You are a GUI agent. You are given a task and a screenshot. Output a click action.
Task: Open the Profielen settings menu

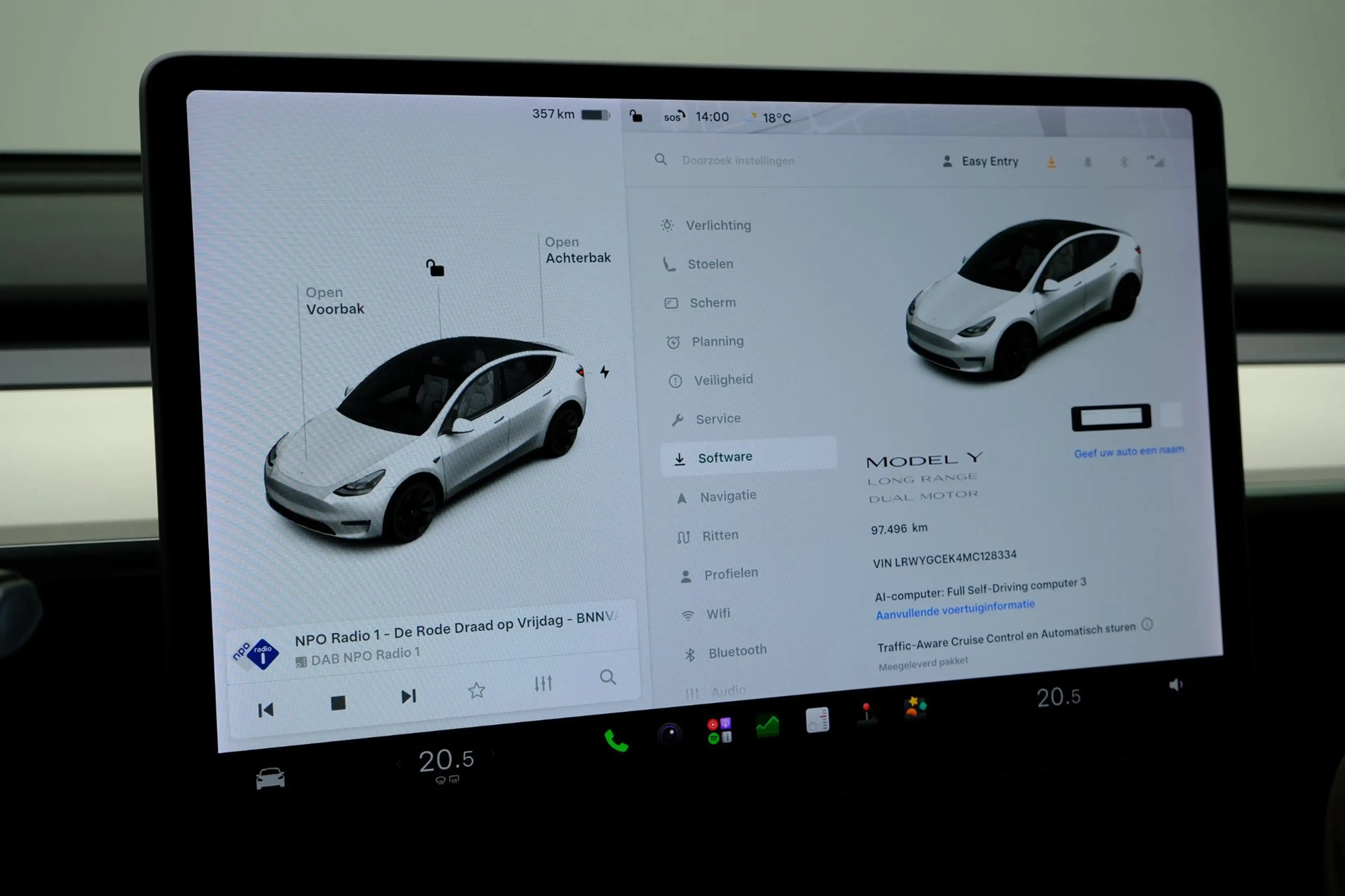click(719, 574)
